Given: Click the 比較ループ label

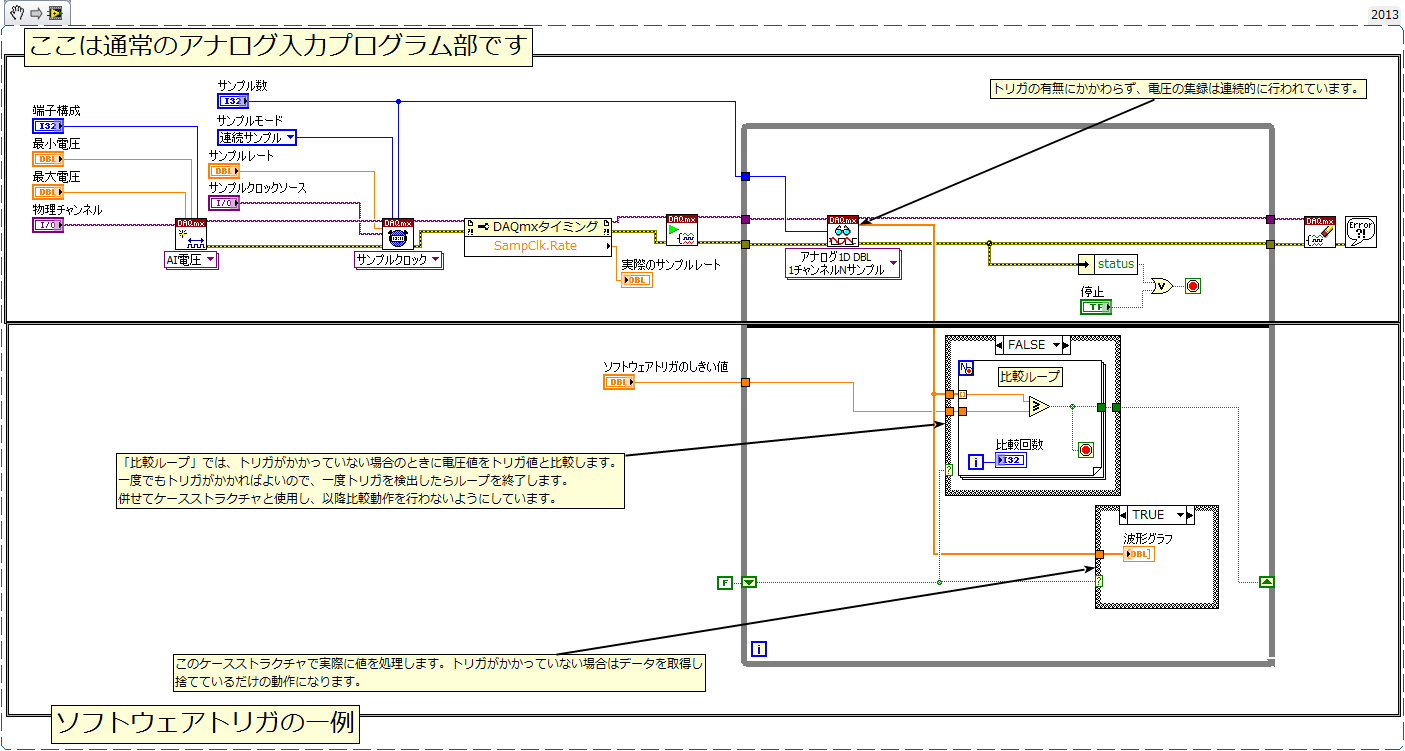Looking at the screenshot, I should coord(1030,377).
